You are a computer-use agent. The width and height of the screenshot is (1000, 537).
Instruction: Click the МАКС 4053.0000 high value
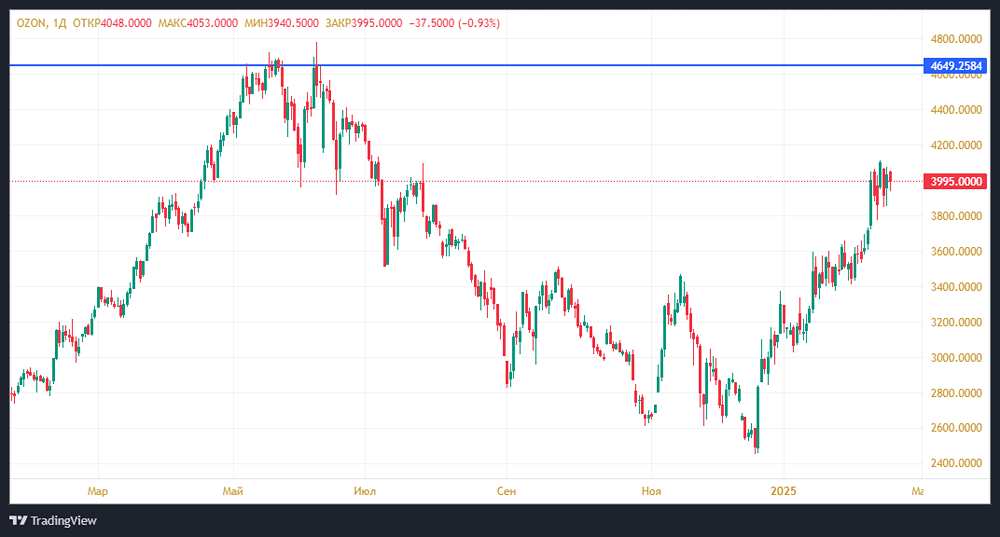pos(197,22)
